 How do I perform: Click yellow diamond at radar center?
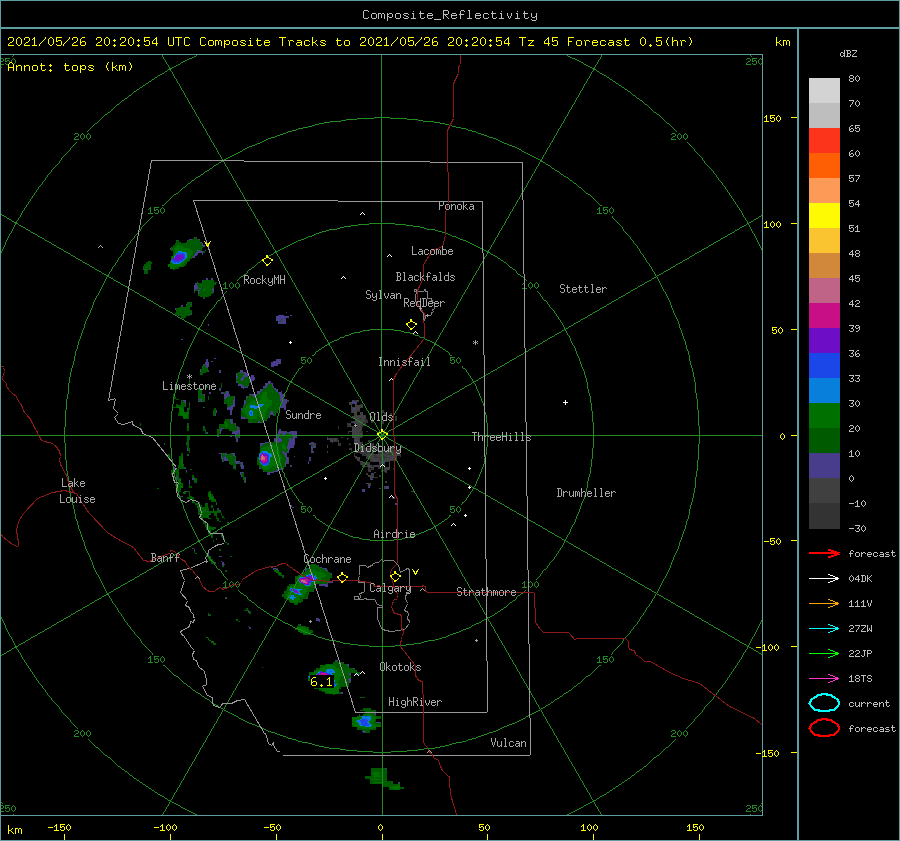click(x=382, y=435)
